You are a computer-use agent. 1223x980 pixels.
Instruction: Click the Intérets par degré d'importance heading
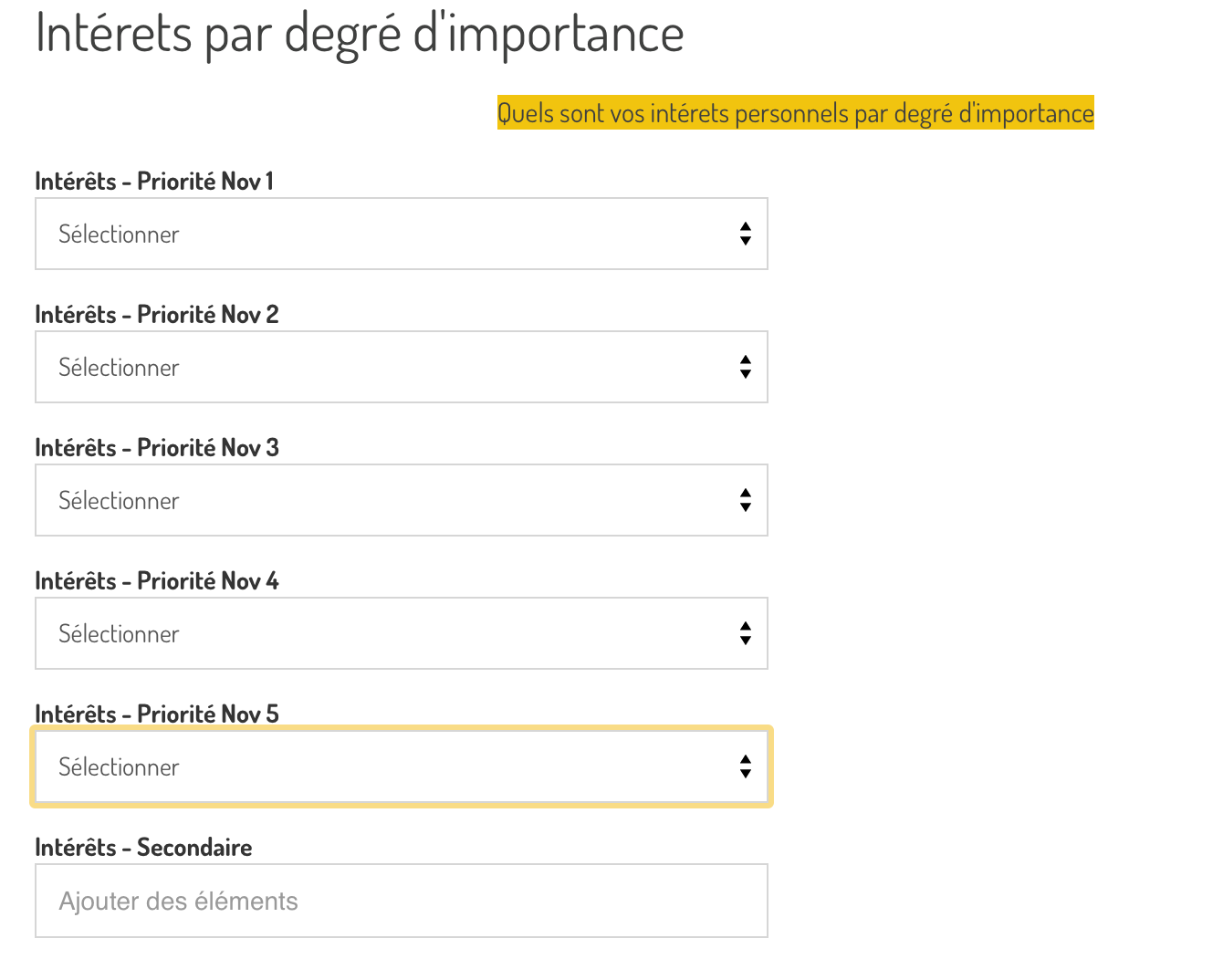(x=360, y=33)
